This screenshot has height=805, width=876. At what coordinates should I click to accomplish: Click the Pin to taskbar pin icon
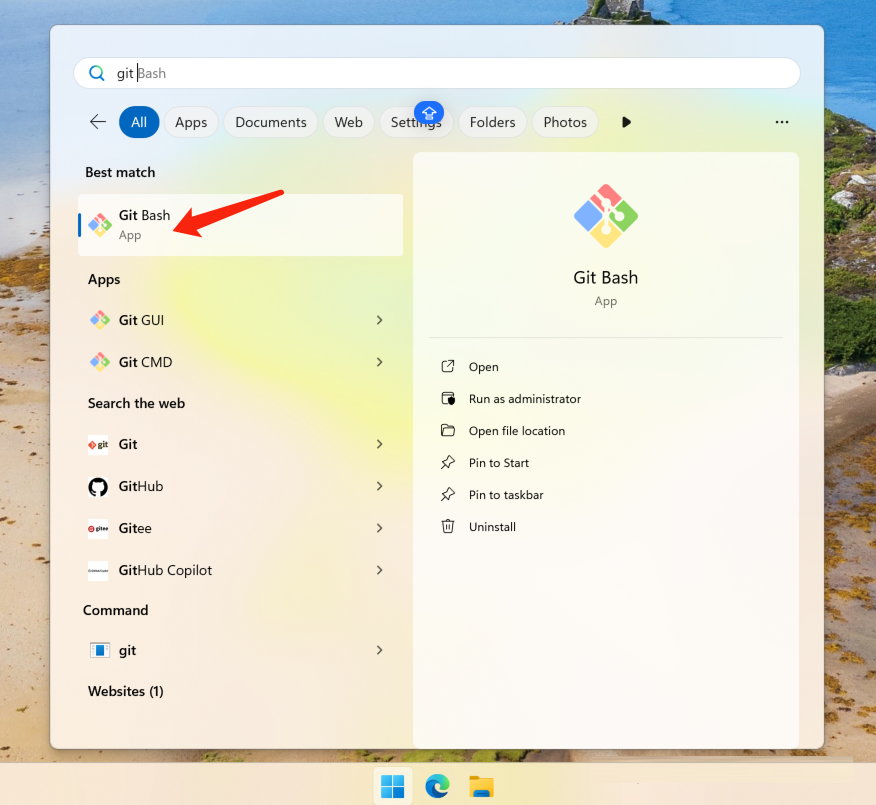click(448, 494)
